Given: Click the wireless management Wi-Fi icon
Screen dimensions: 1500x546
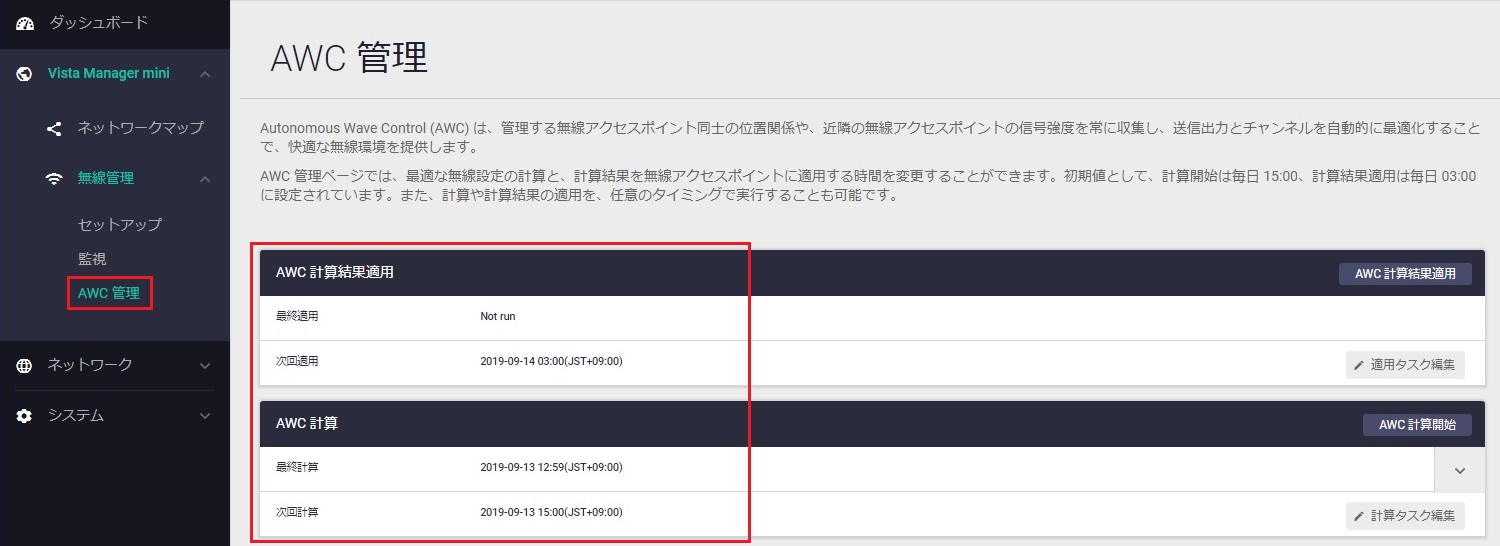Looking at the screenshot, I should pyautogui.click(x=54, y=178).
